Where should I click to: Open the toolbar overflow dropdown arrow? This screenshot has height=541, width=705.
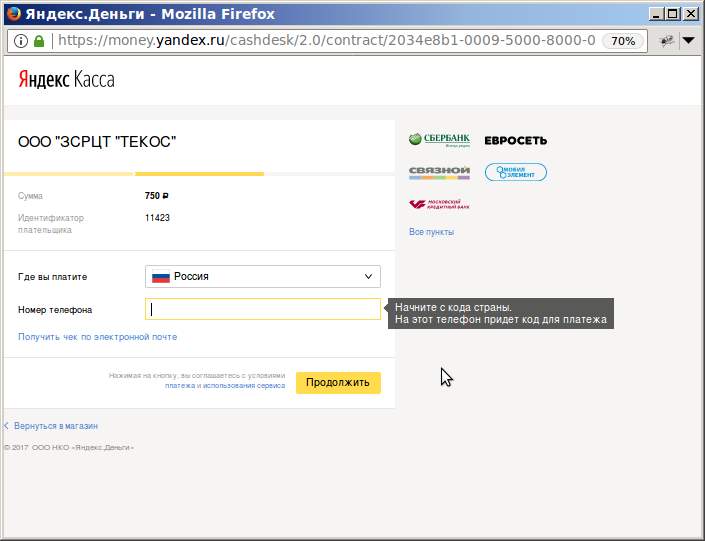(x=689, y=40)
